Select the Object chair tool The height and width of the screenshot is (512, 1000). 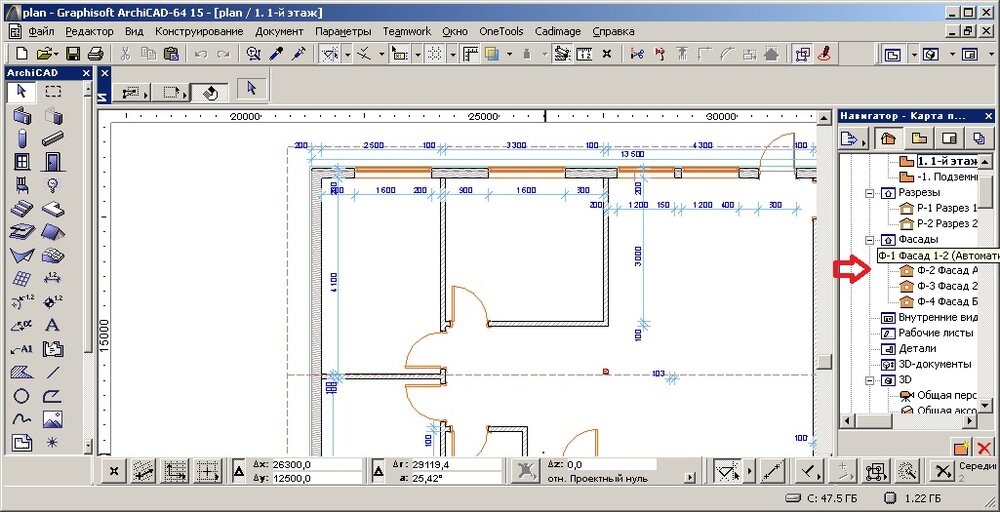point(22,185)
